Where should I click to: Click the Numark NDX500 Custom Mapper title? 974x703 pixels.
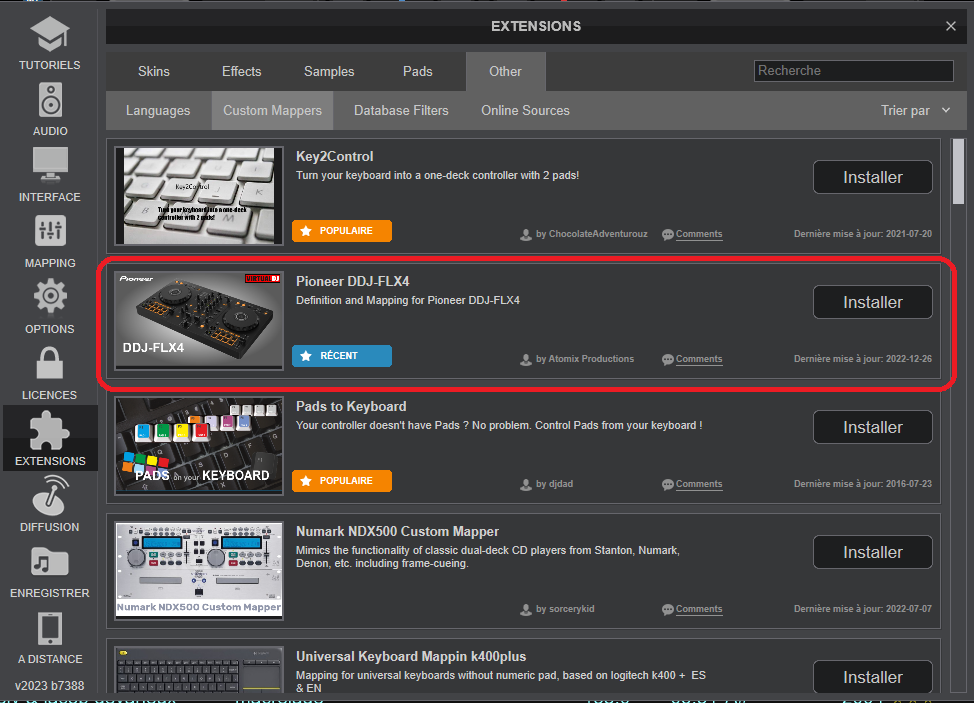pos(397,532)
